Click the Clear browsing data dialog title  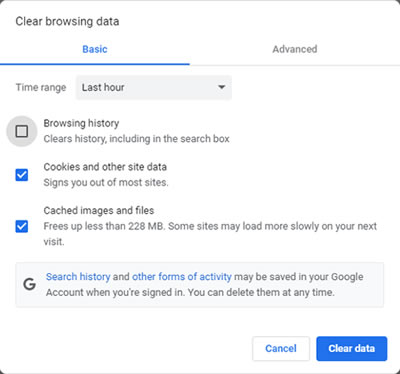tap(67, 21)
